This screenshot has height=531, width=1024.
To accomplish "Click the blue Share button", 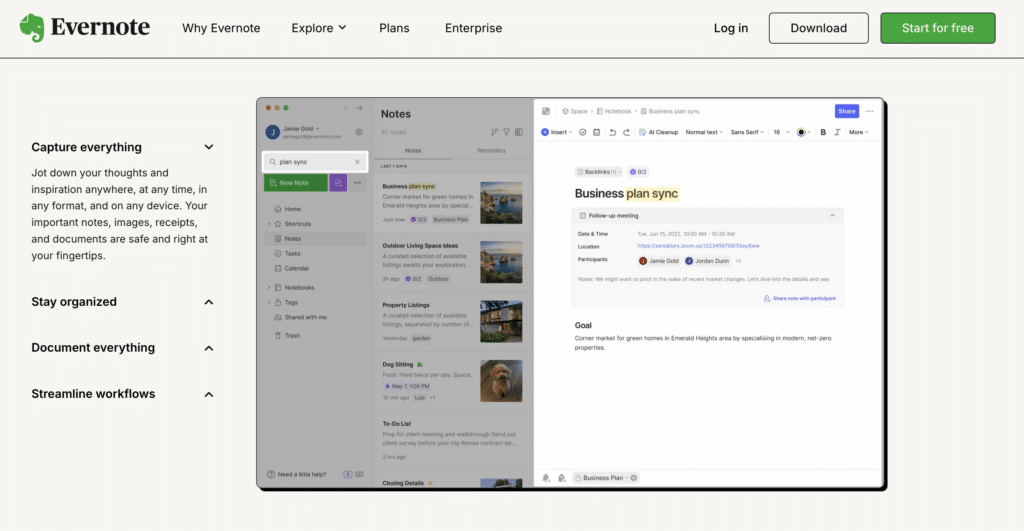I will pyautogui.click(x=846, y=111).
